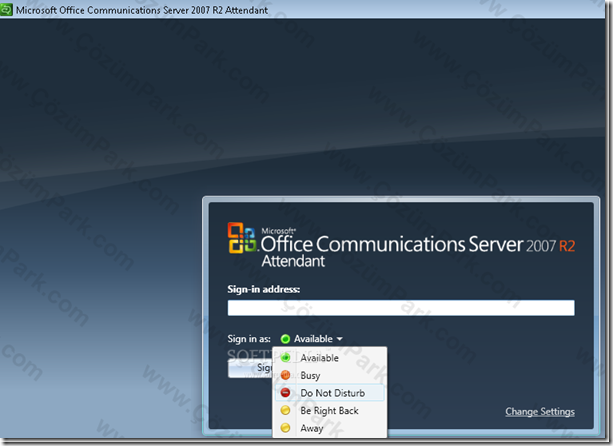The image size is (613, 446).
Task: Click the red Do Not Disturb icon
Action: pos(286,393)
